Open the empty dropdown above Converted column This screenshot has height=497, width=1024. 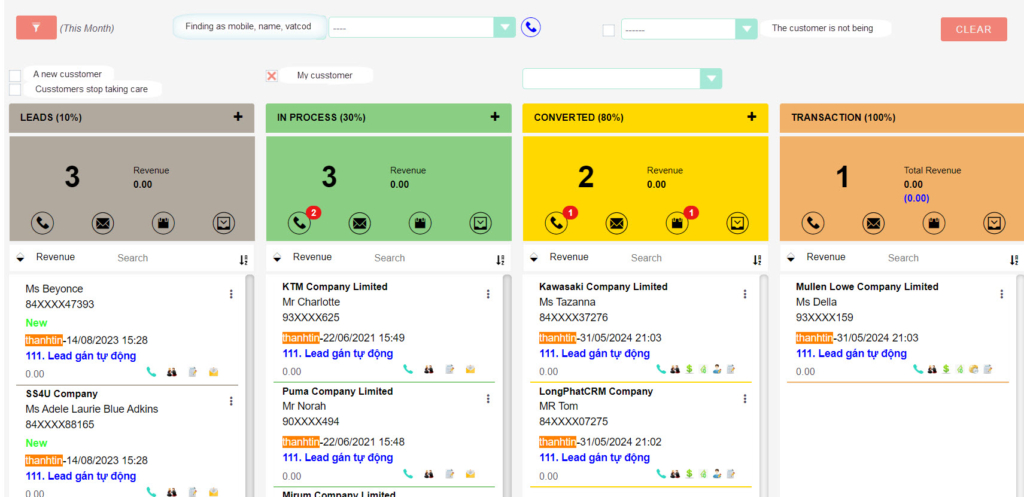[711, 79]
